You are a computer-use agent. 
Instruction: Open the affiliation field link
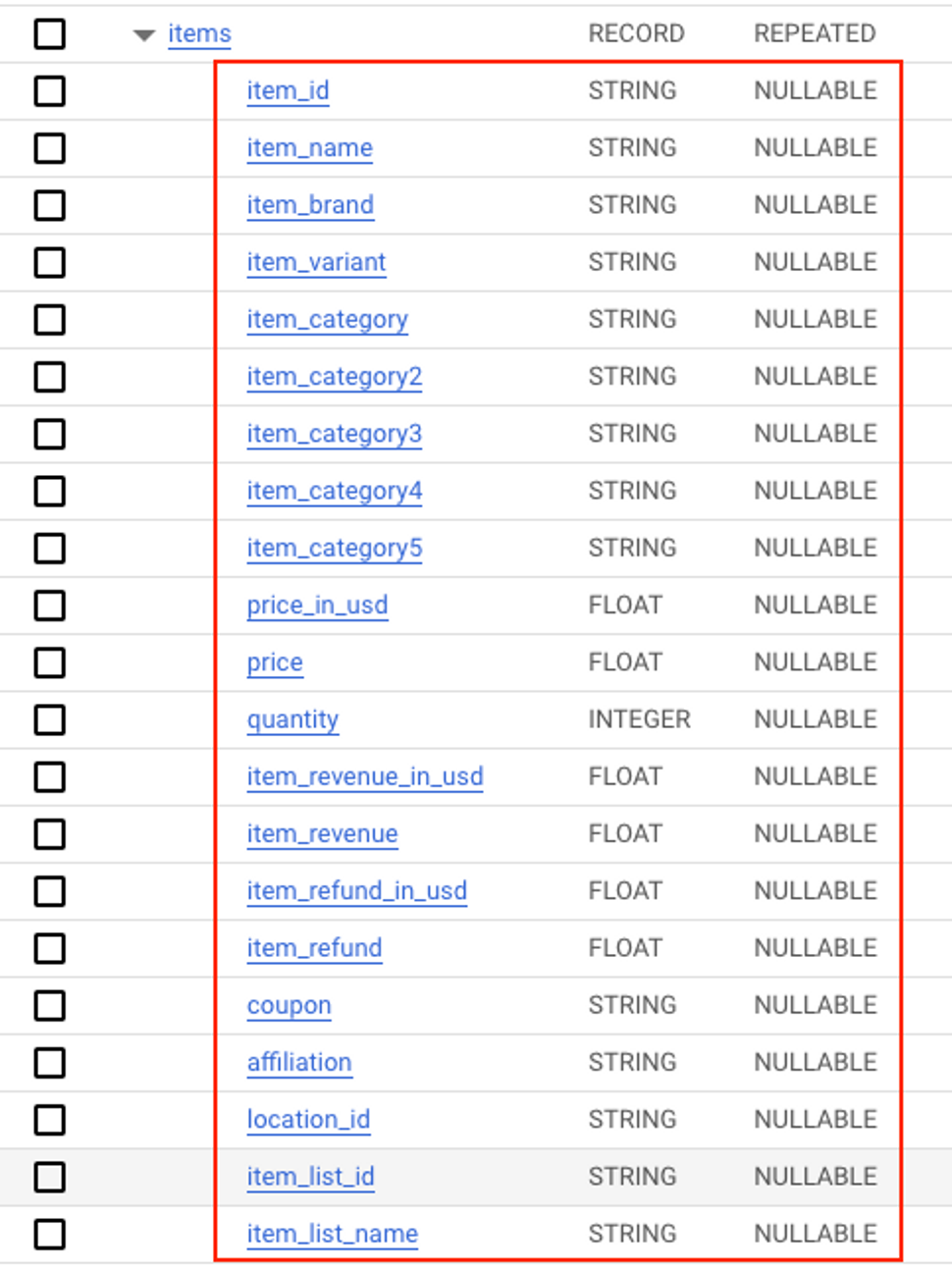pyautogui.click(x=299, y=1062)
